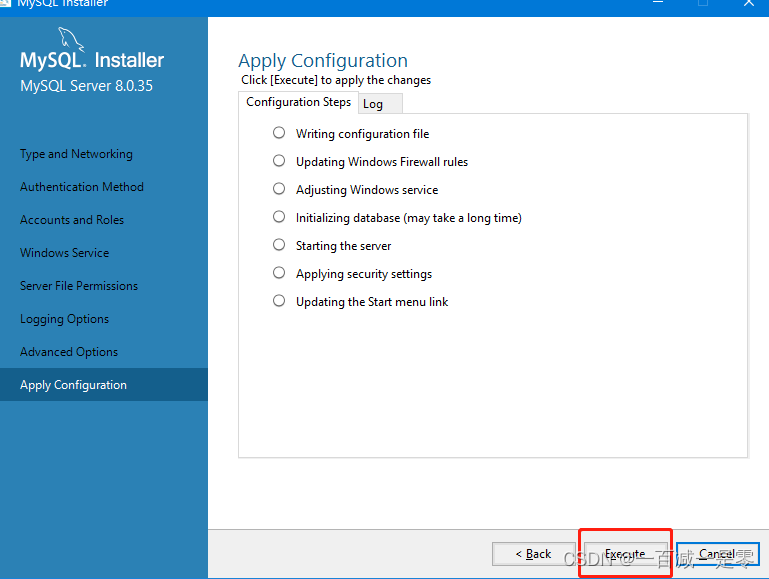
Task: Click the Starting the server status circle
Action: (x=279, y=245)
